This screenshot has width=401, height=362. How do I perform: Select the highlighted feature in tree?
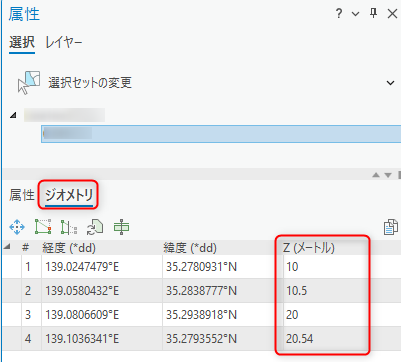pyautogui.click(x=221, y=134)
